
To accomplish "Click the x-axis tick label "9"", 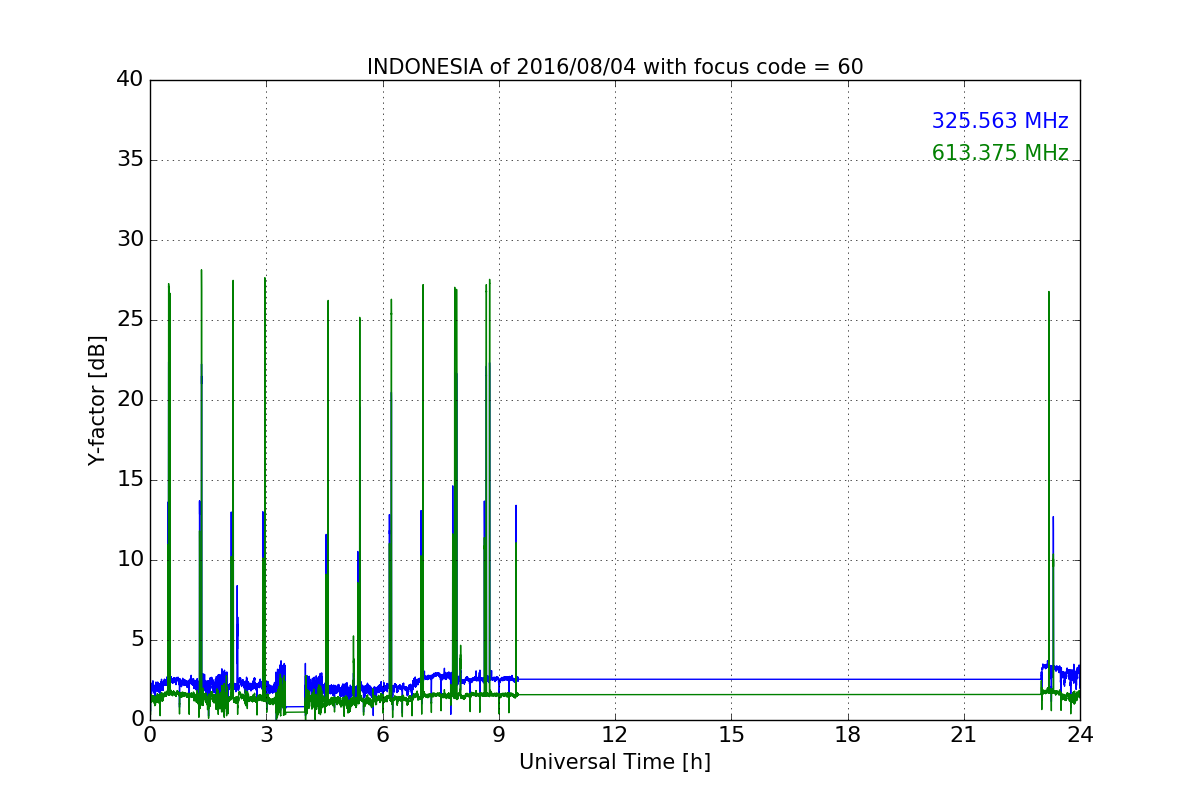I will (499, 735).
